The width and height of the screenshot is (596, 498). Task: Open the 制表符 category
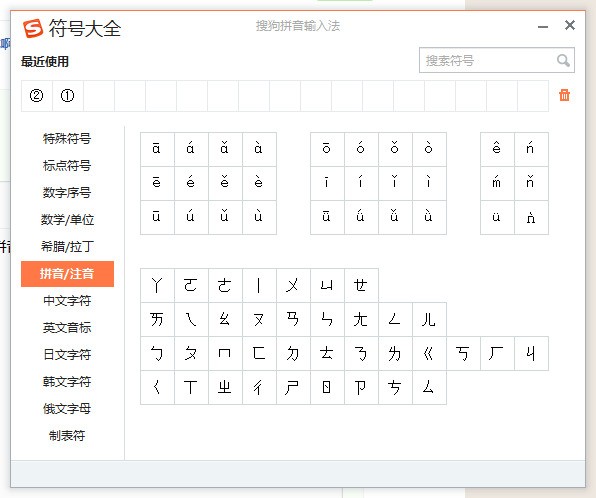pyautogui.click(x=67, y=436)
